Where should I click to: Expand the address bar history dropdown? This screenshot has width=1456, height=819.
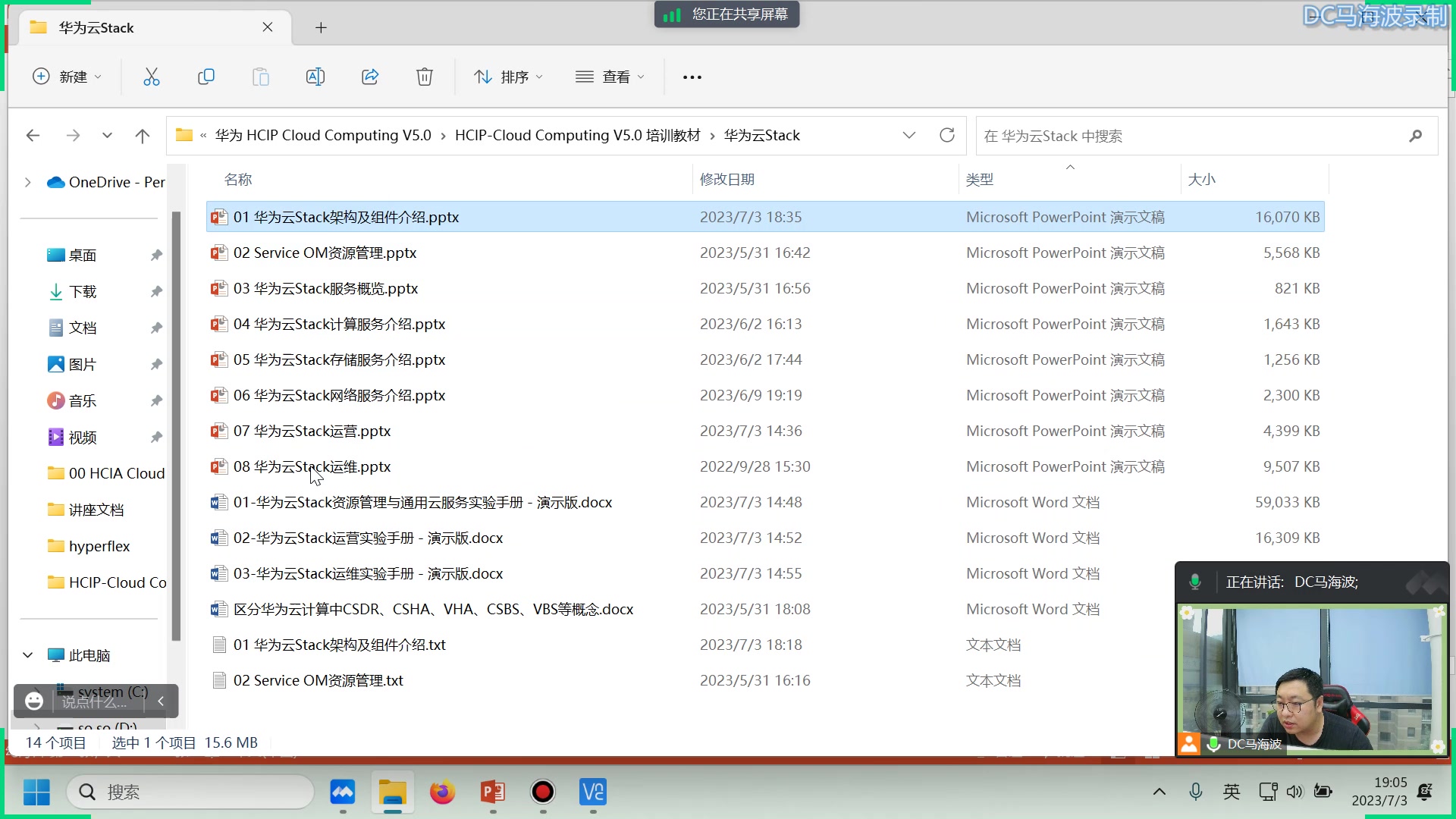pos(909,135)
